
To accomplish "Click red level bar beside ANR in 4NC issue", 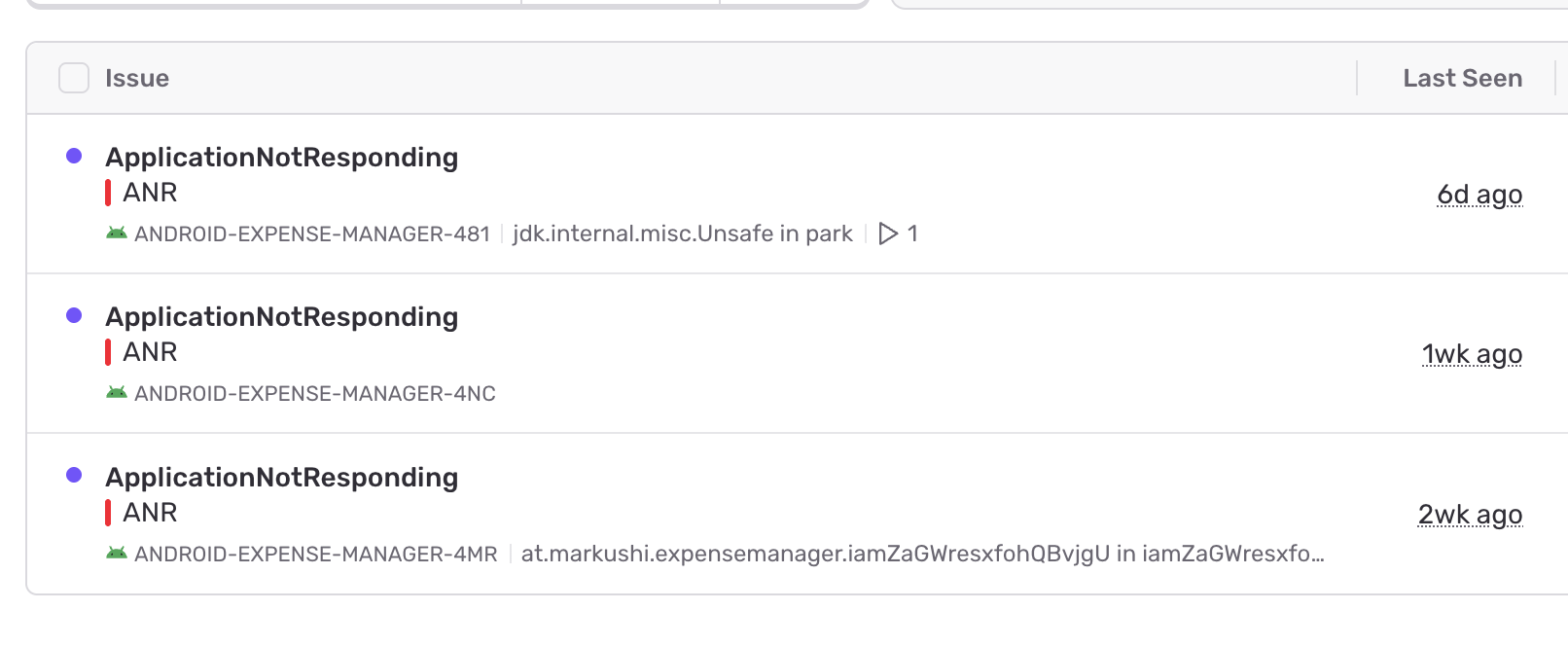I will click(x=108, y=352).
